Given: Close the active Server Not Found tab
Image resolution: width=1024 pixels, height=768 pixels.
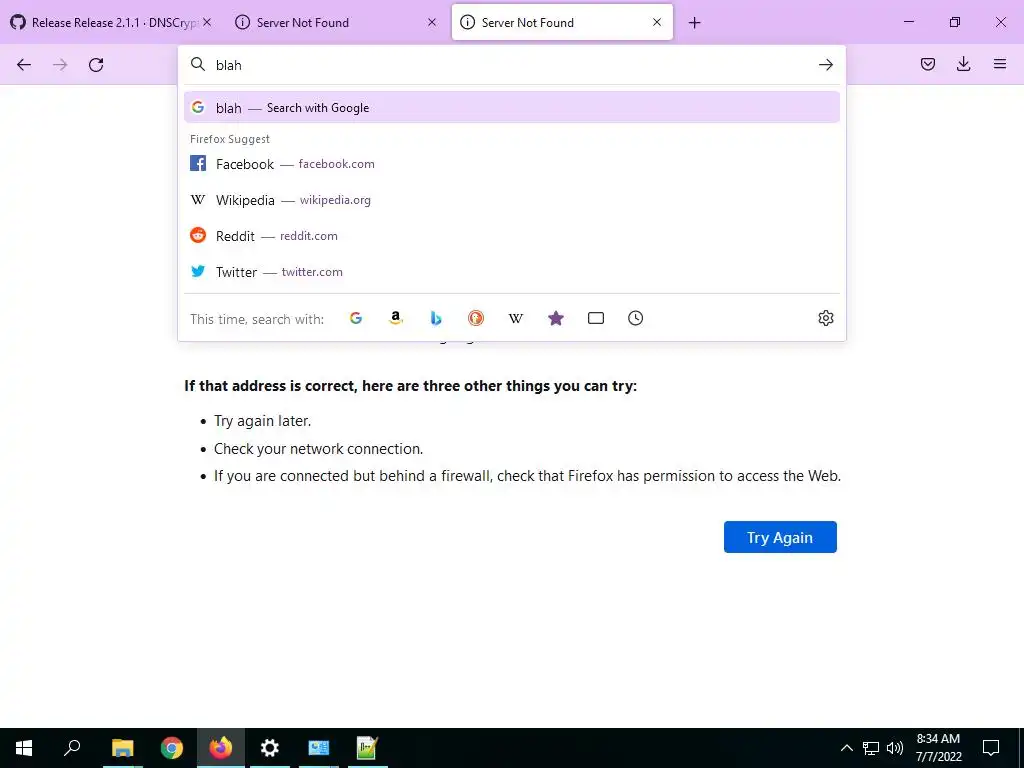Looking at the screenshot, I should click(657, 22).
